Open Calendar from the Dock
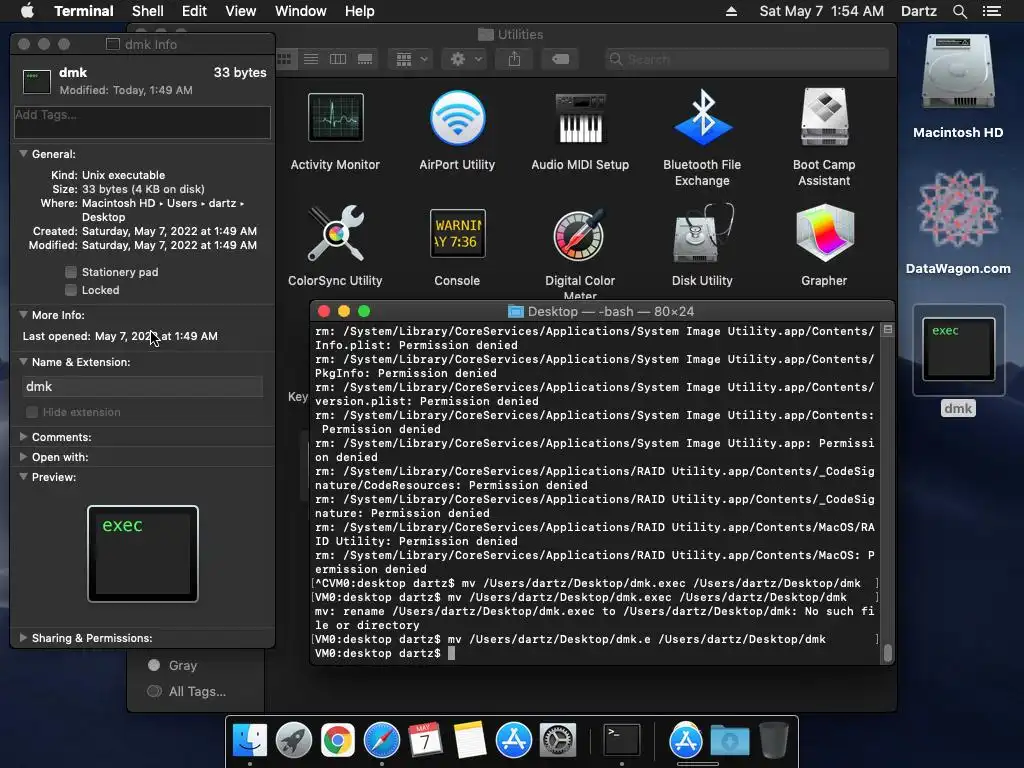Image resolution: width=1024 pixels, height=768 pixels. 425,741
